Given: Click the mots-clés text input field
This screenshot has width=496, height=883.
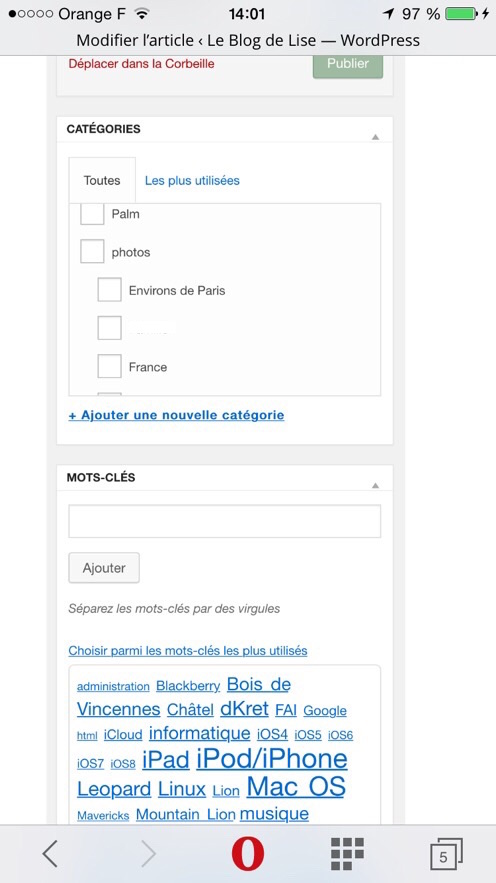Looking at the screenshot, I should pos(225,521).
